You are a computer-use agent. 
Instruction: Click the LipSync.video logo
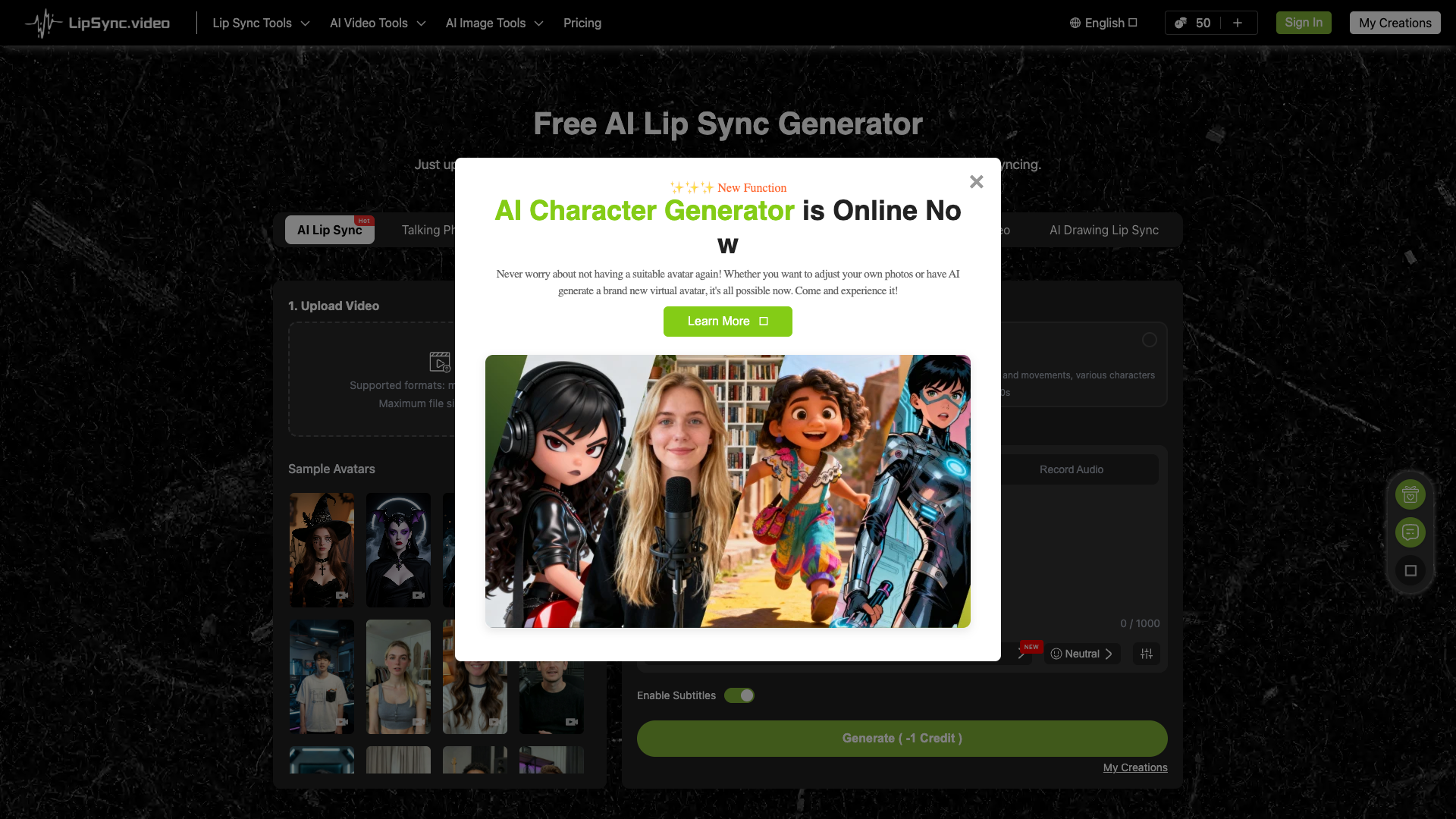tap(97, 24)
